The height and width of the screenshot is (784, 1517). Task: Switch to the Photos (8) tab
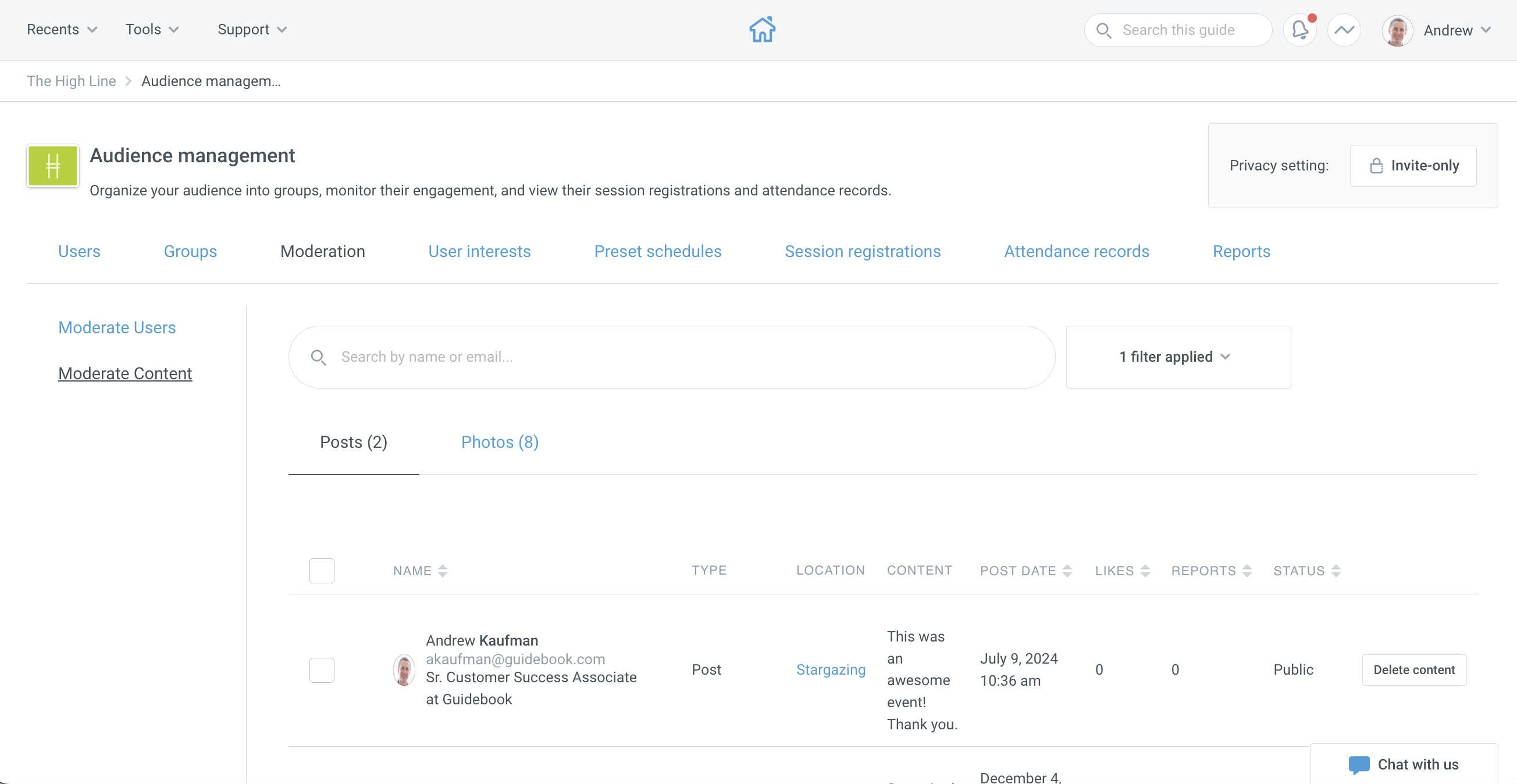(x=500, y=443)
